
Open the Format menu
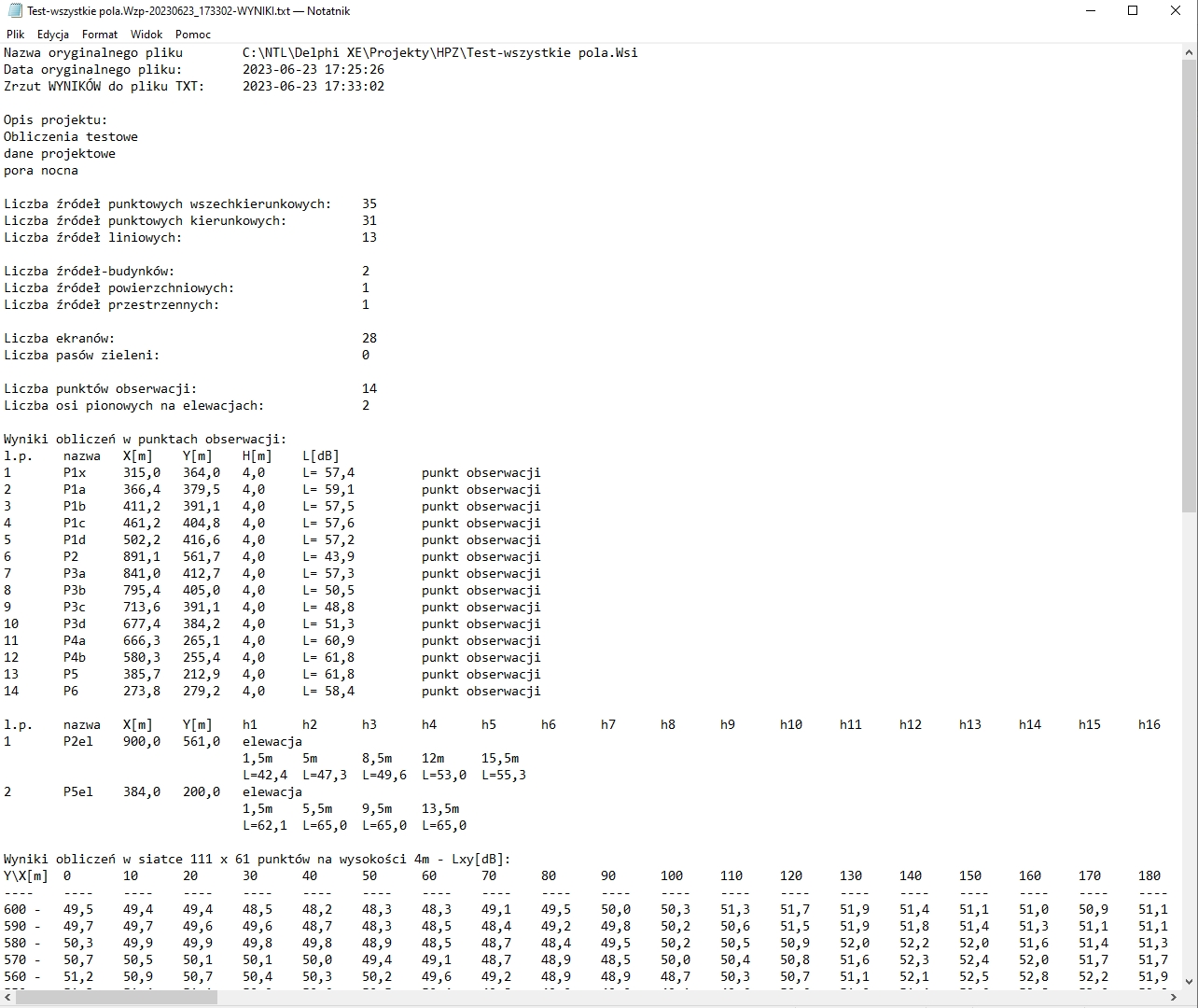100,35
